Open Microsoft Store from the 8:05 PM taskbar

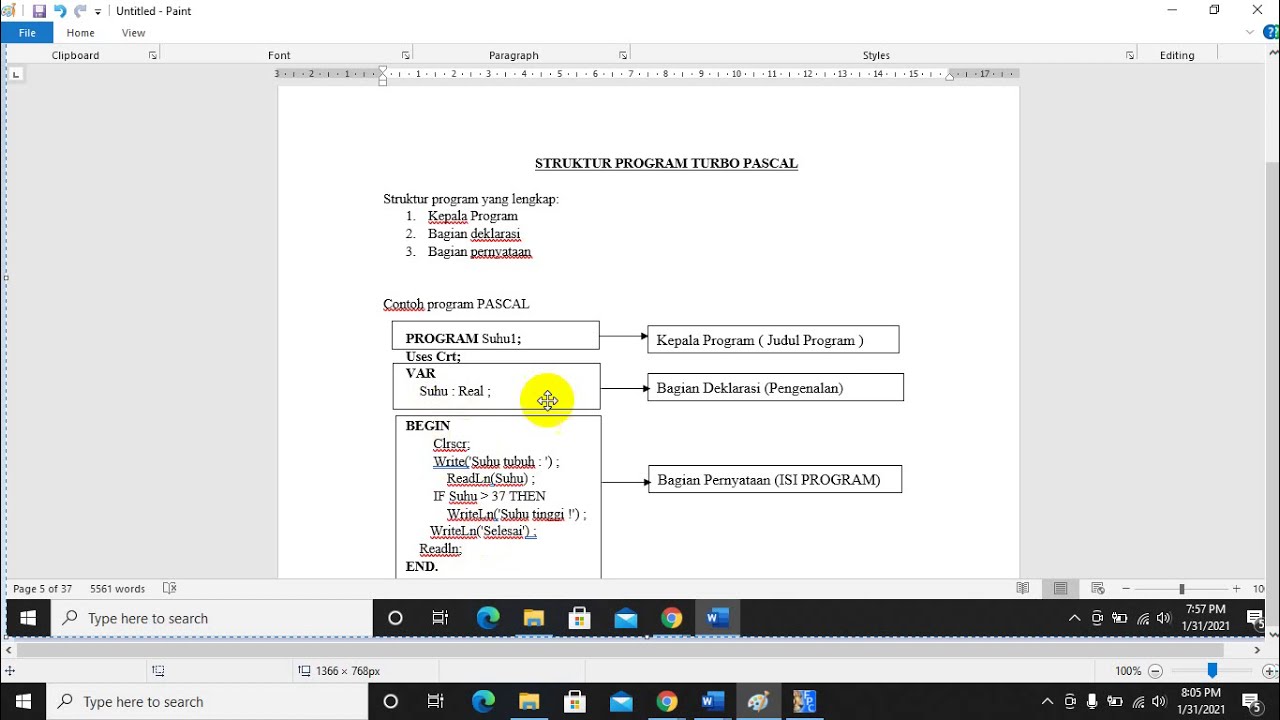[574, 701]
